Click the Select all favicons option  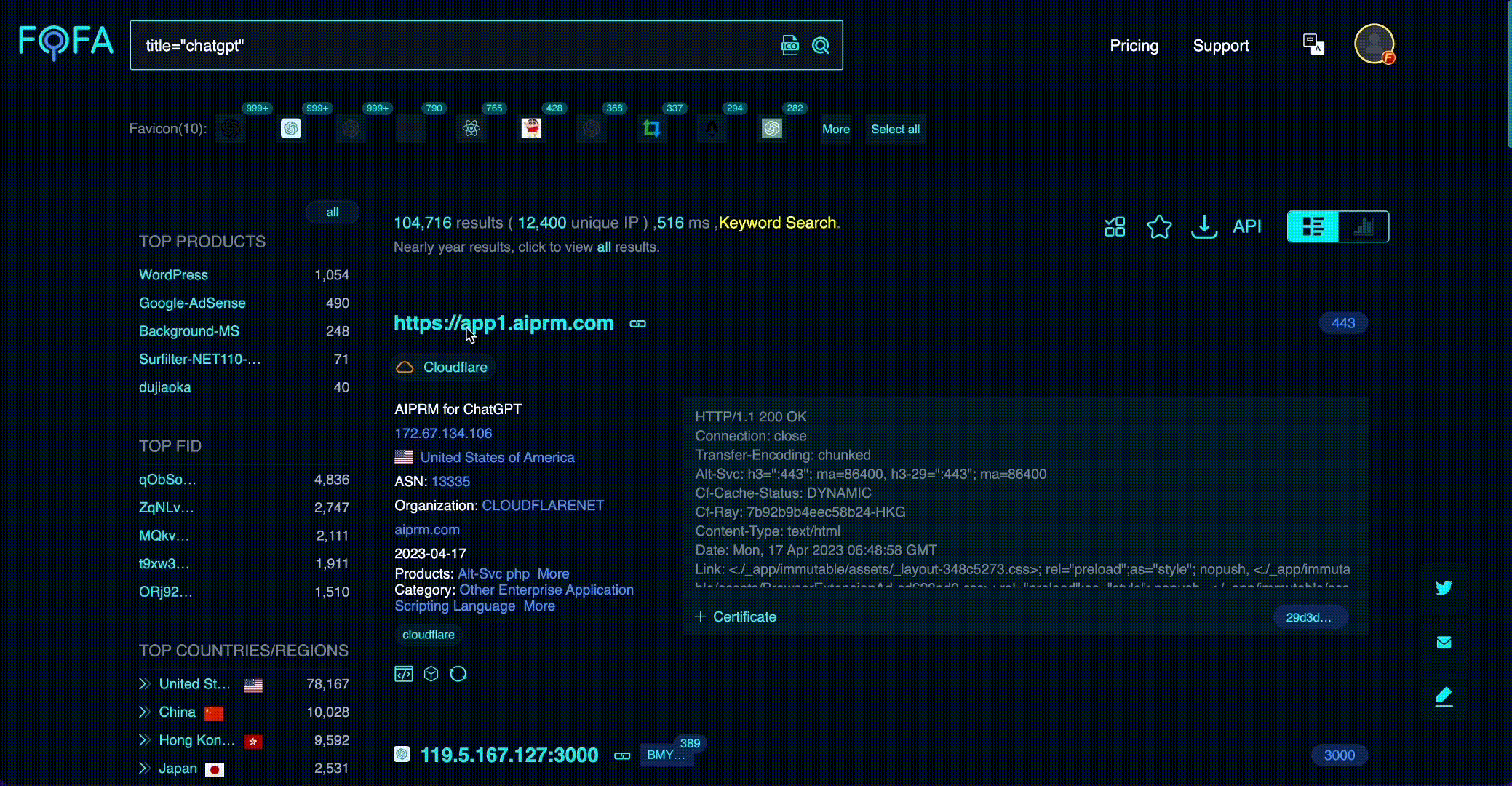pos(895,128)
